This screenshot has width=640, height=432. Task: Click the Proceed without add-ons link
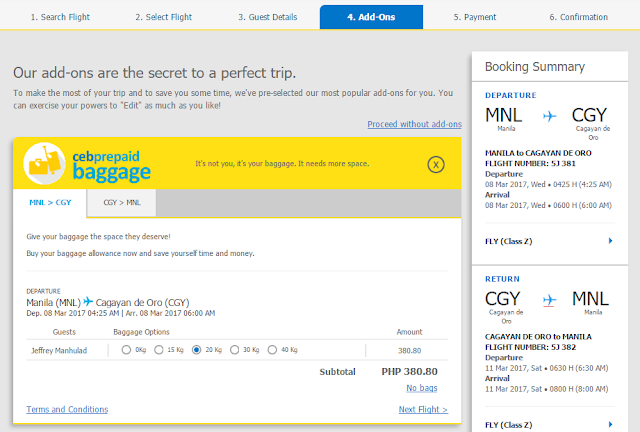click(414, 124)
